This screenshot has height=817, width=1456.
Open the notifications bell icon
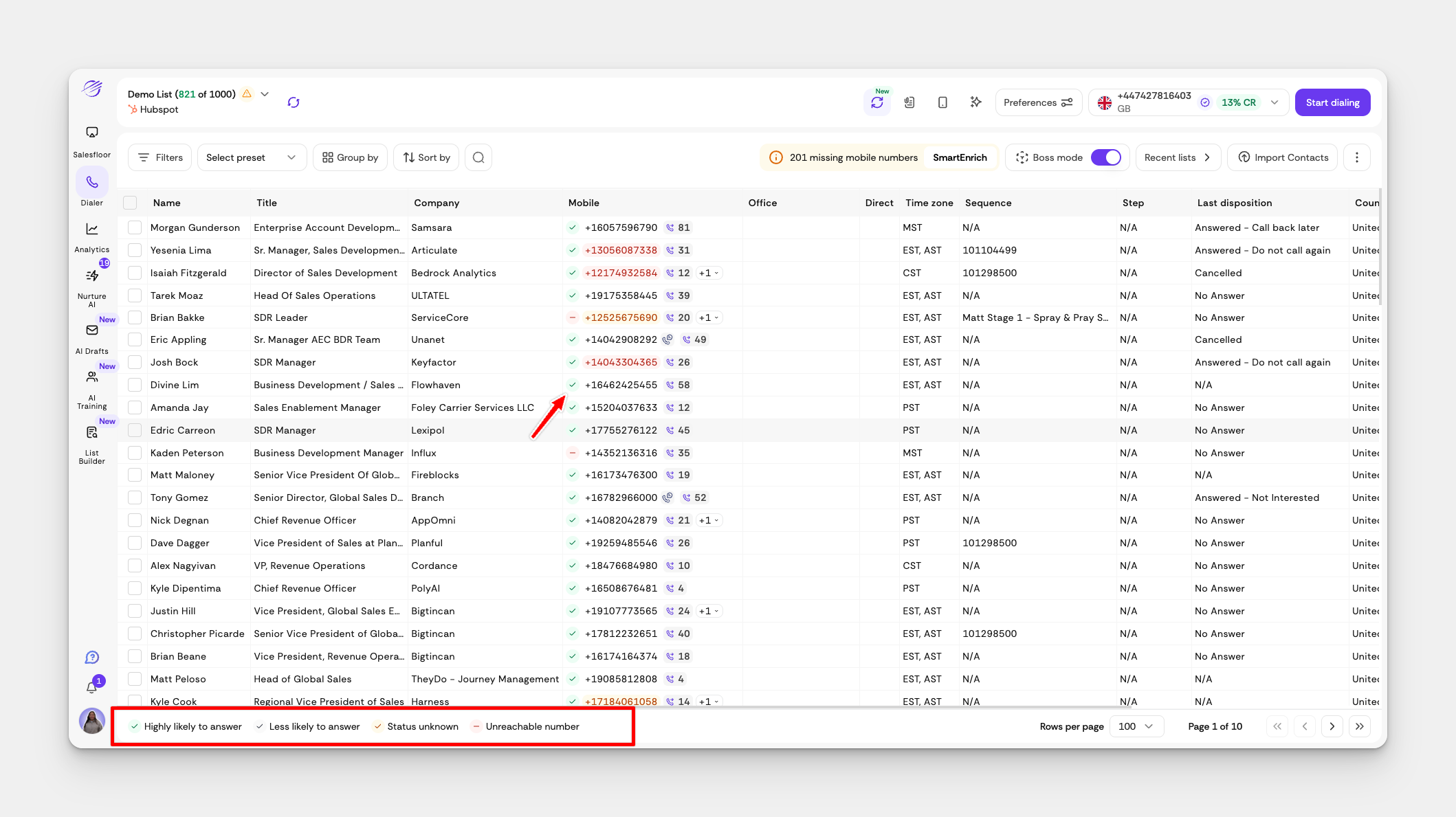(92, 687)
